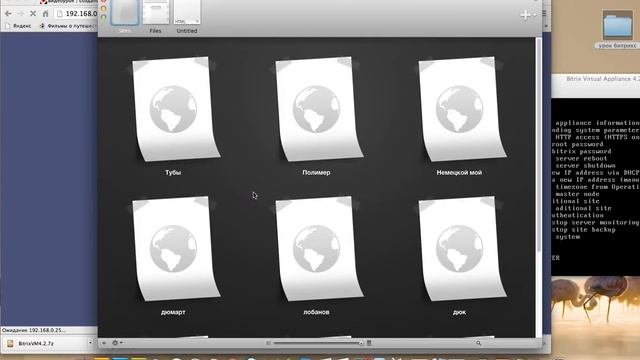Screen dimensions: 640x360
Task: Open the Яндекс bookmark
Action: tap(19, 26)
